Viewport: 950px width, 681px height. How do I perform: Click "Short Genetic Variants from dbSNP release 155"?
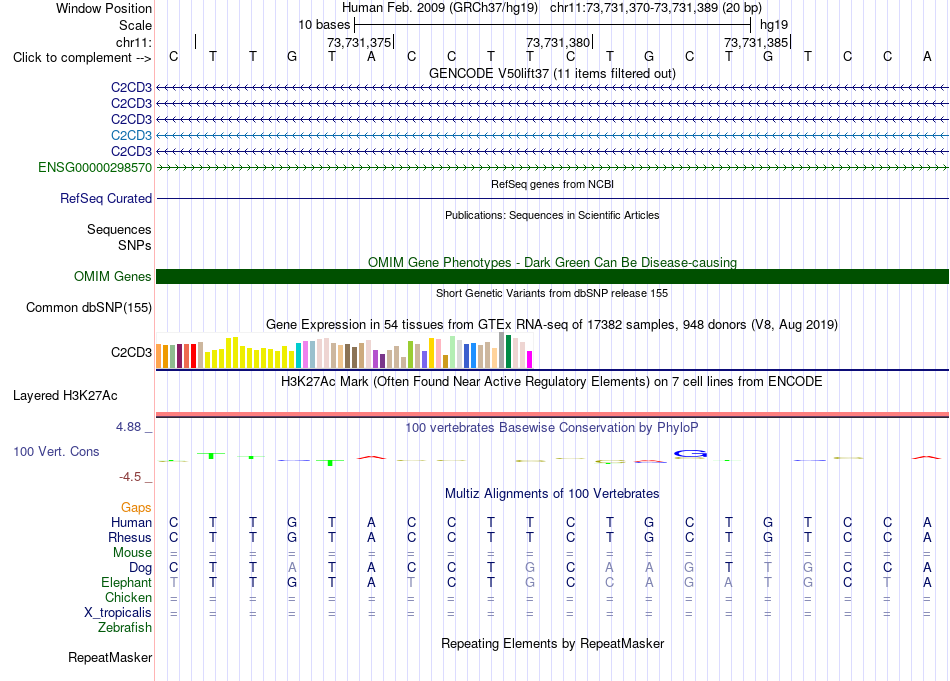(552, 293)
